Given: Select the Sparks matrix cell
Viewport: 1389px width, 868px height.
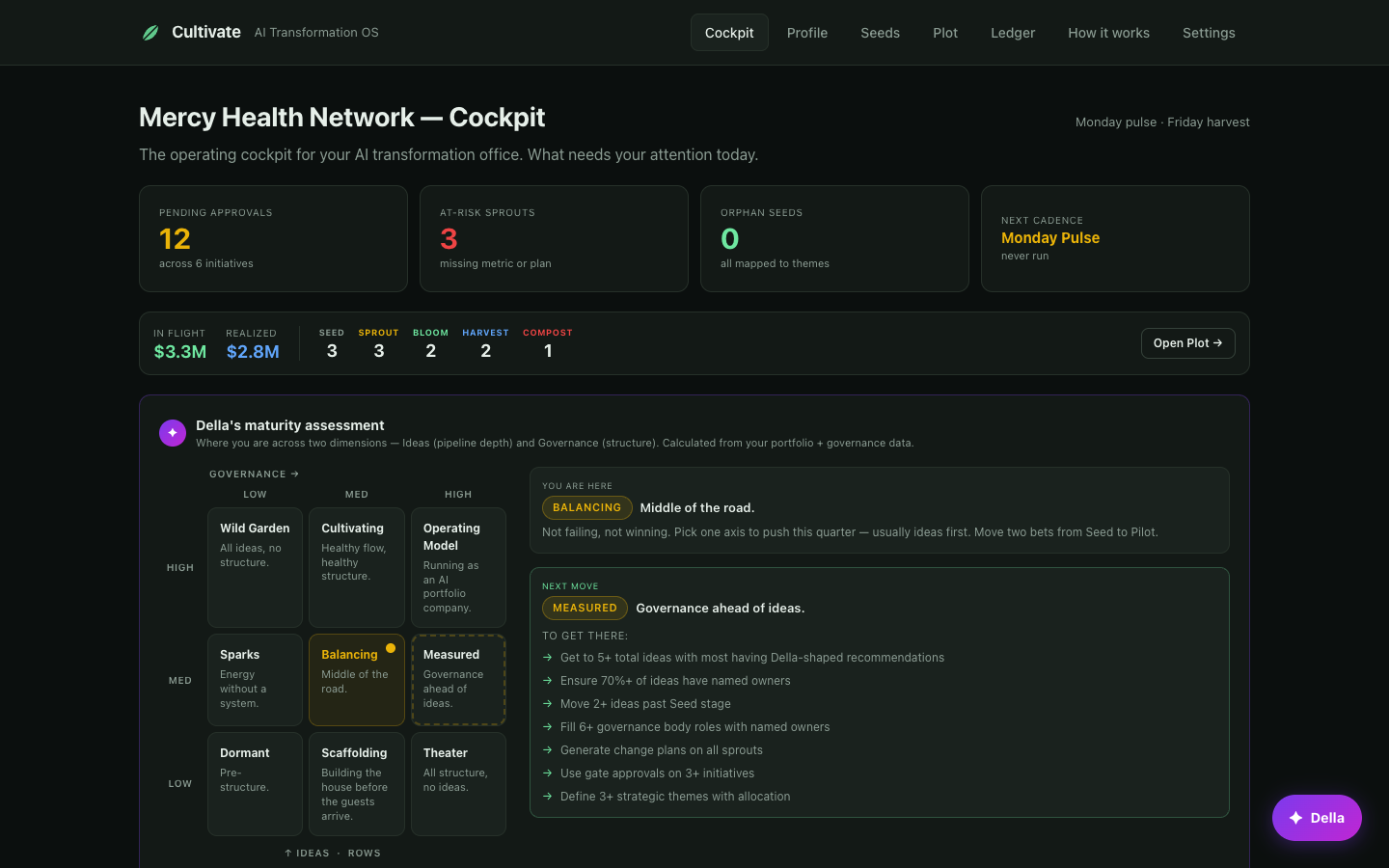Looking at the screenshot, I should (x=255, y=680).
